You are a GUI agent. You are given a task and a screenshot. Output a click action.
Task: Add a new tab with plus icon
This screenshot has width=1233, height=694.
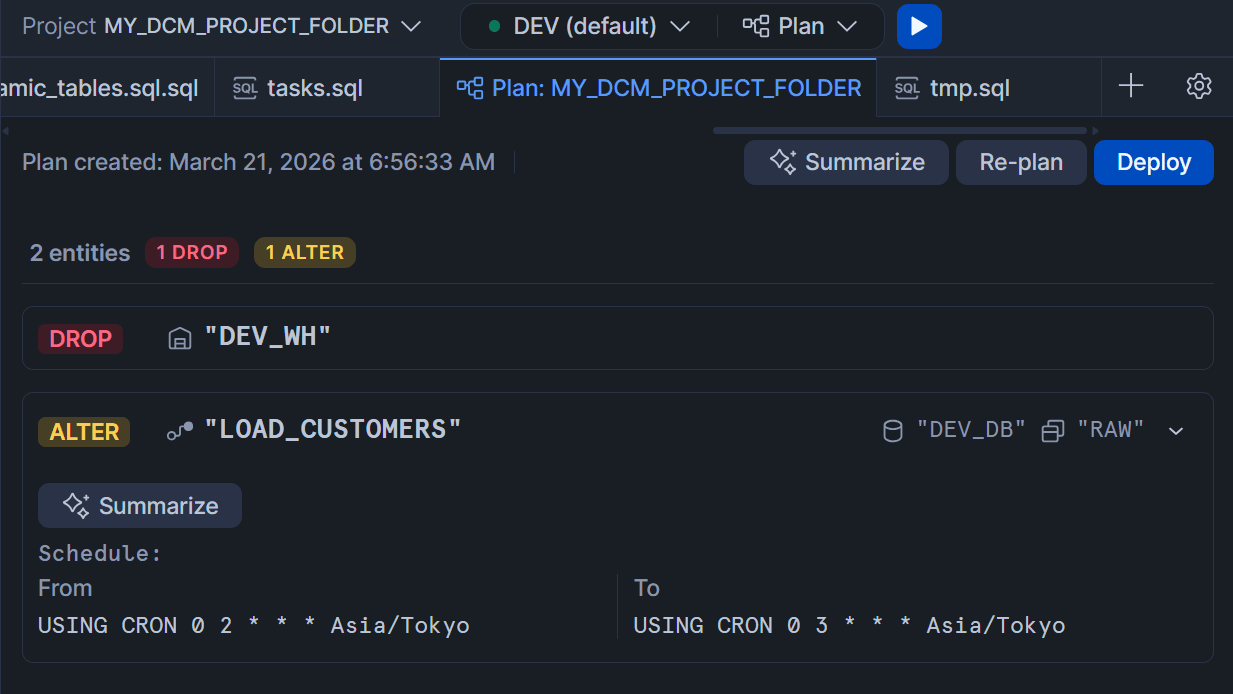tap(1130, 87)
